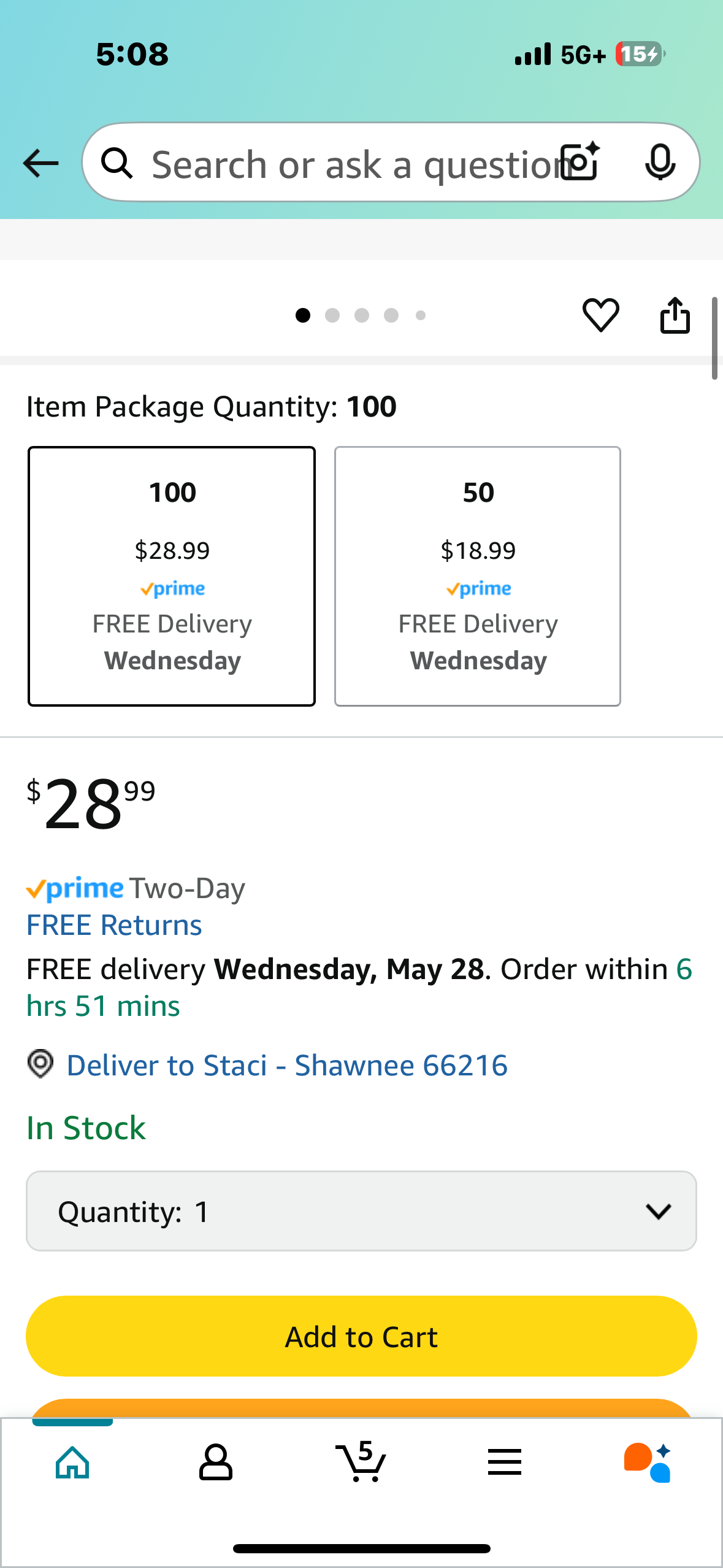The image size is (723, 1568).
Task: Tap the magnifying glass search icon
Action: tap(117, 163)
